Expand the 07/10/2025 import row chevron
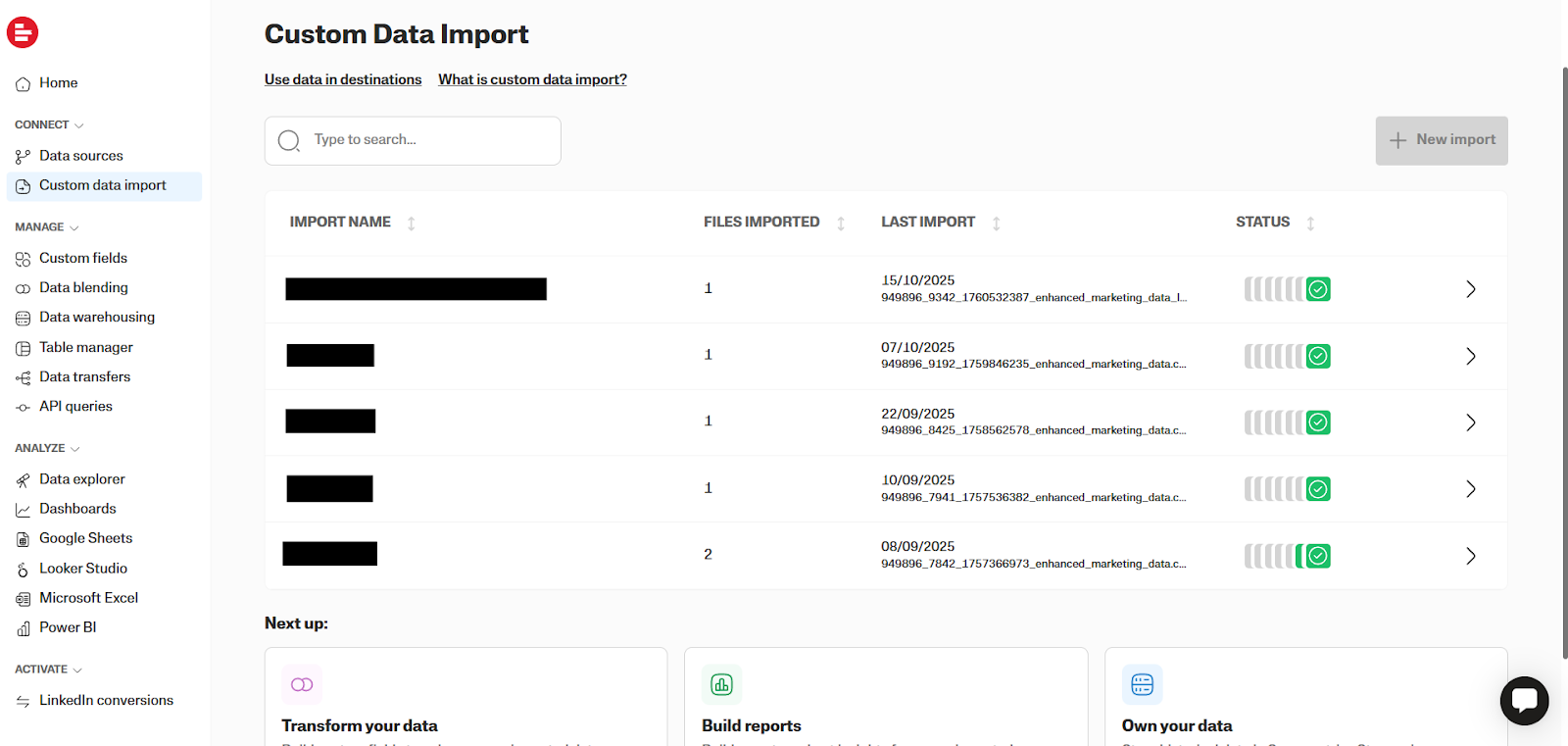1568x746 pixels. click(1470, 356)
